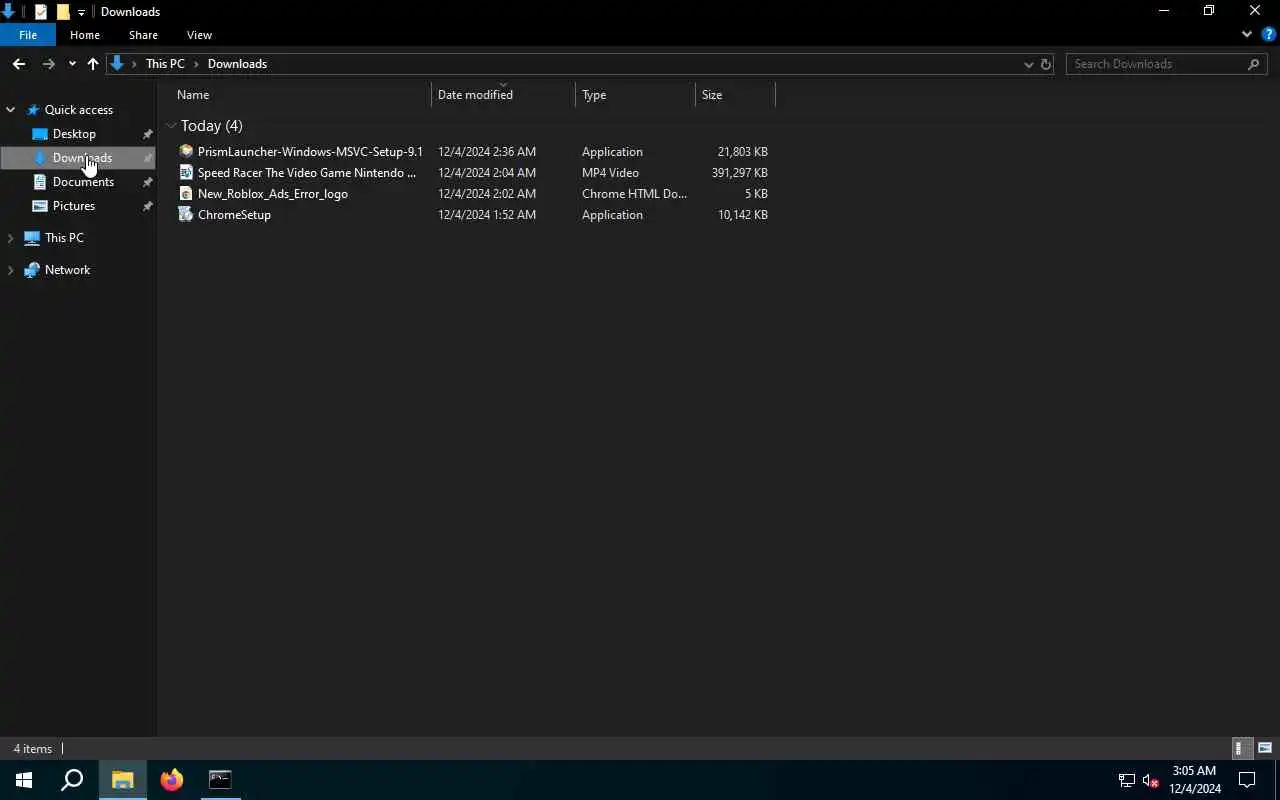
Task: Expand the address bar history dropdown
Action: pos(1028,64)
